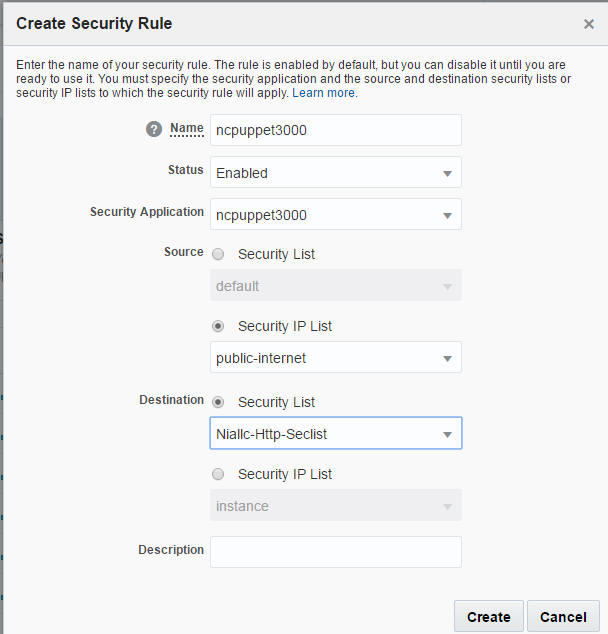This screenshot has width=608, height=634.
Task: Click the disabled default Security List dropdown
Action: pyautogui.click(x=336, y=285)
